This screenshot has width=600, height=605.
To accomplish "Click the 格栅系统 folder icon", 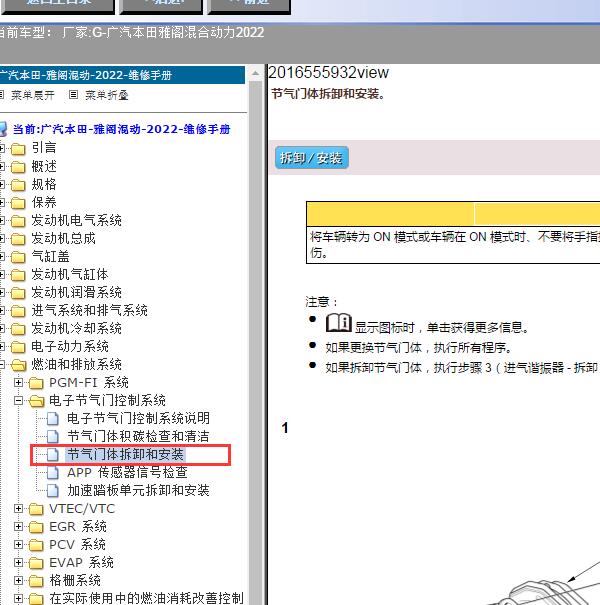I will (x=36, y=581).
